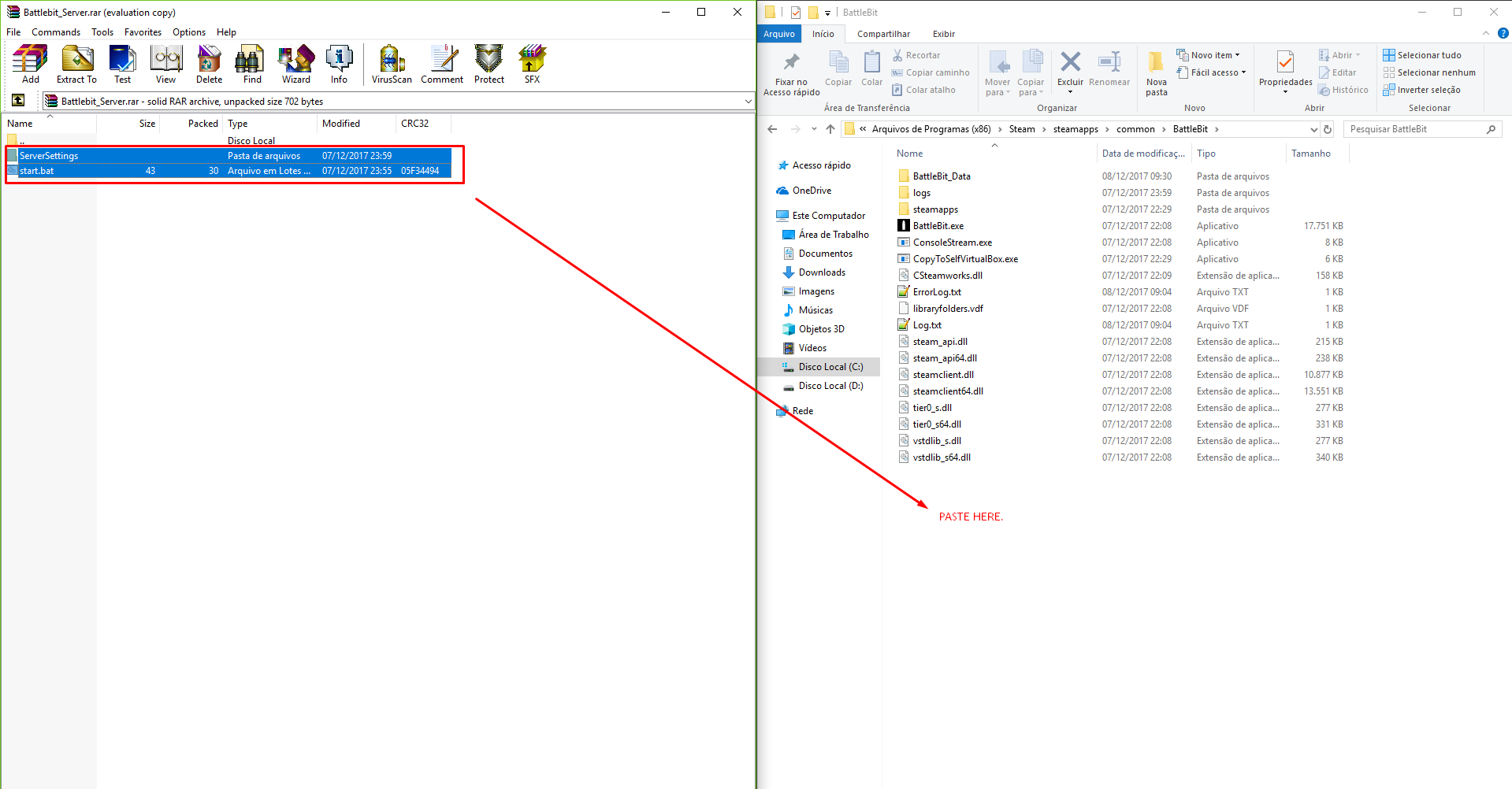Click Colar atalho in the ribbon
This screenshot has height=789, width=1512.
click(923, 90)
